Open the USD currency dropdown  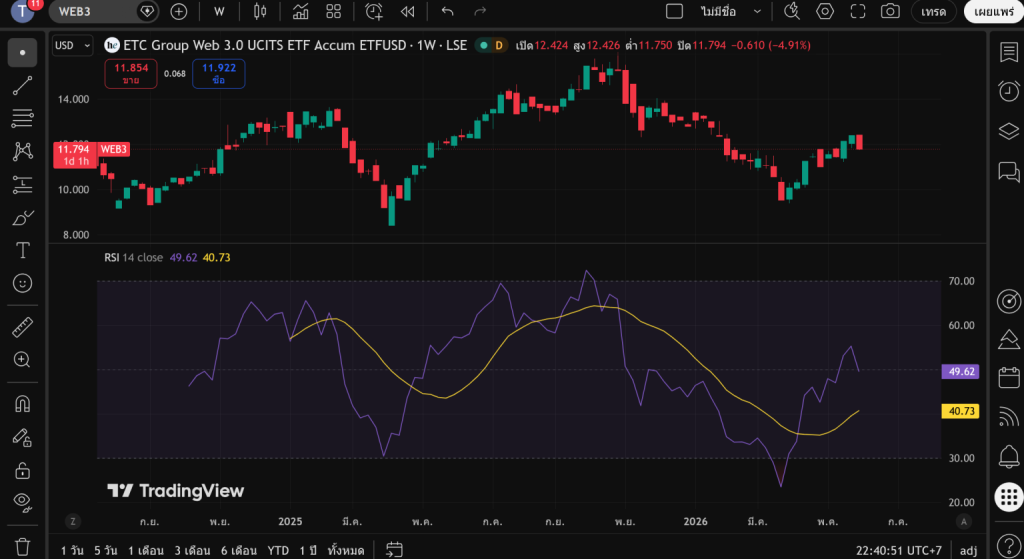tap(72, 46)
